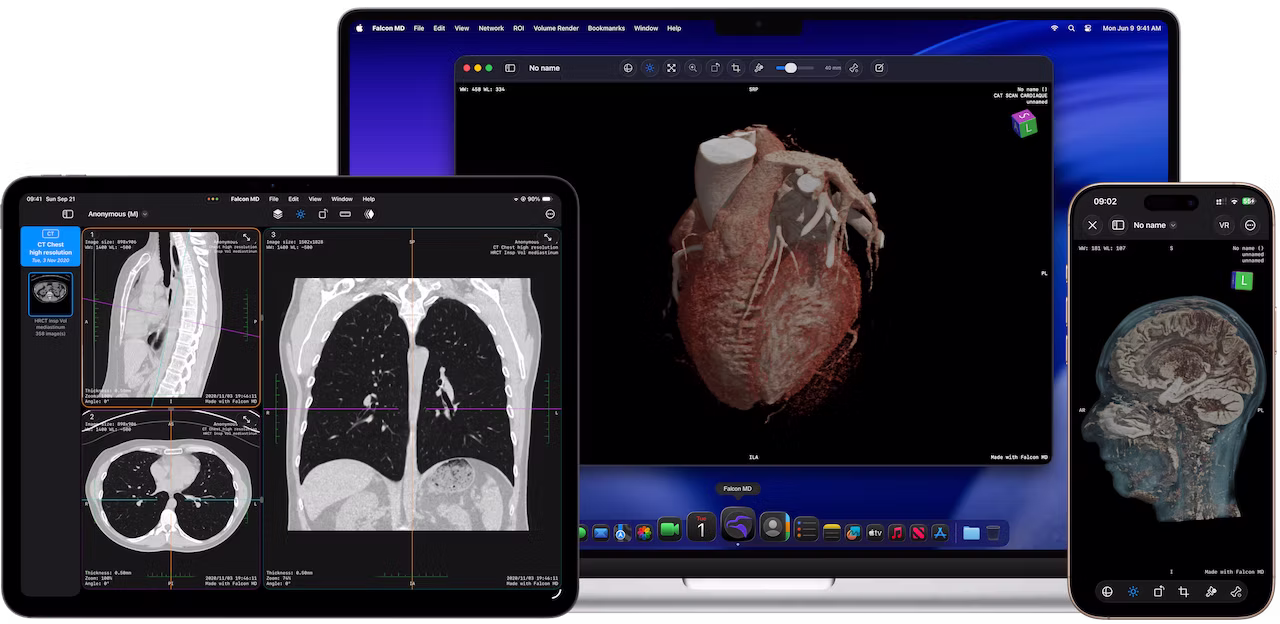This screenshot has width=1280, height=624.
Task: Click the magnifier zoom tool in Mac toolbar
Action: 693,68
